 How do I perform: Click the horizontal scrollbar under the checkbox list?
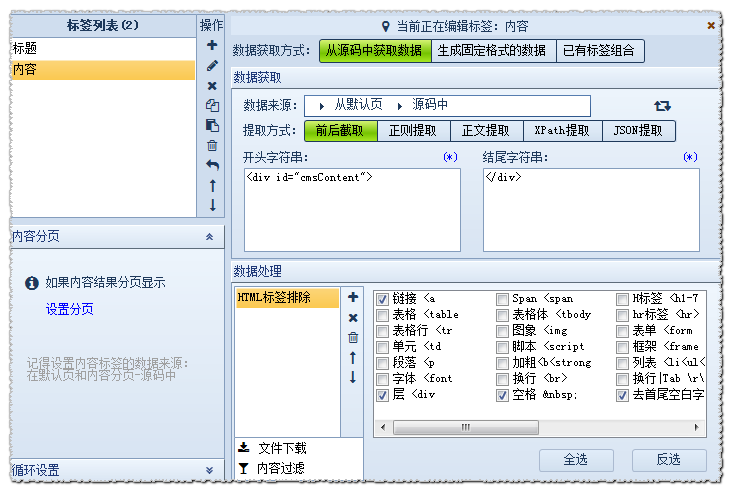coord(465,426)
